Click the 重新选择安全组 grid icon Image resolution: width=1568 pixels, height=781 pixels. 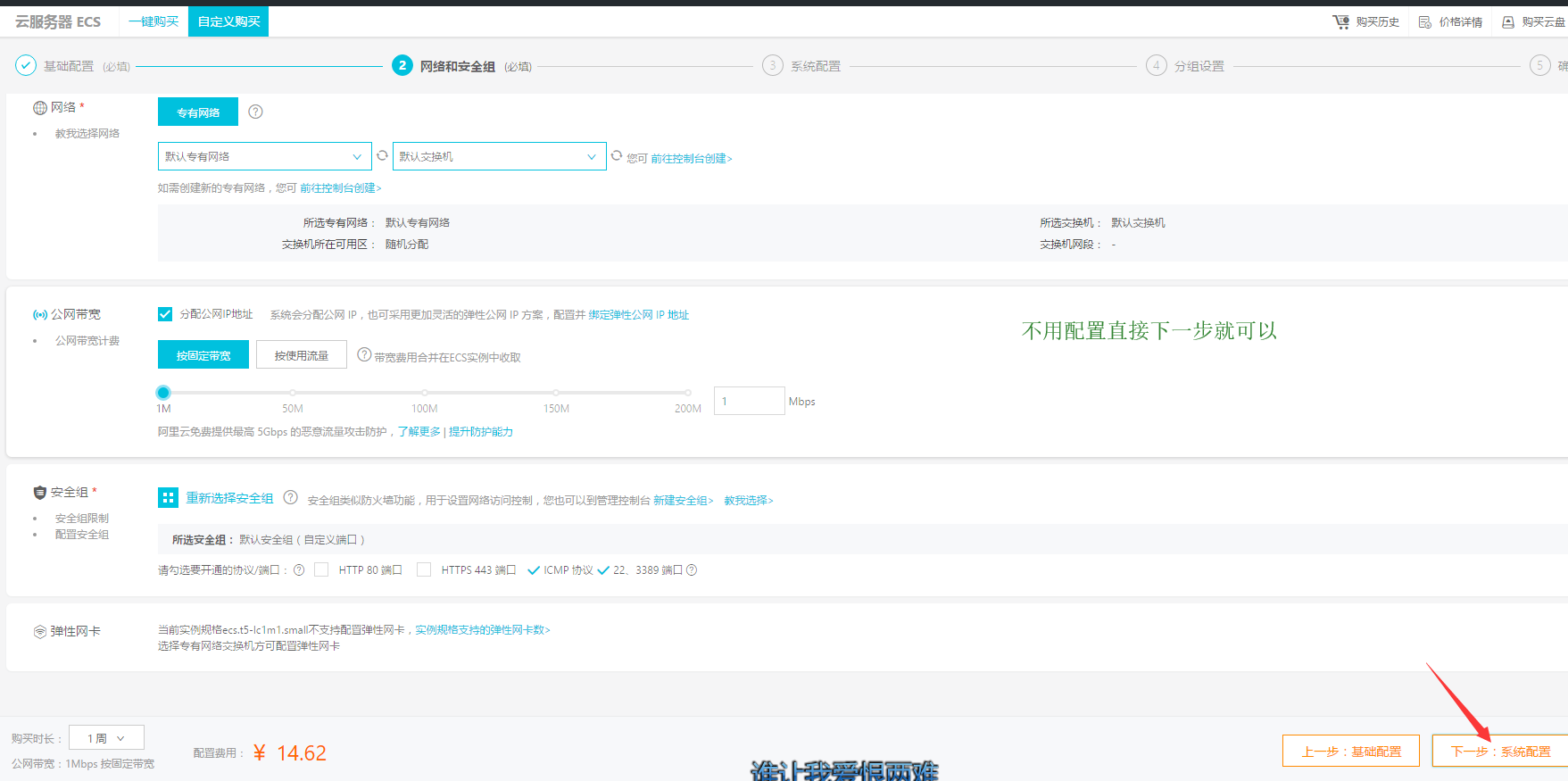click(x=168, y=497)
